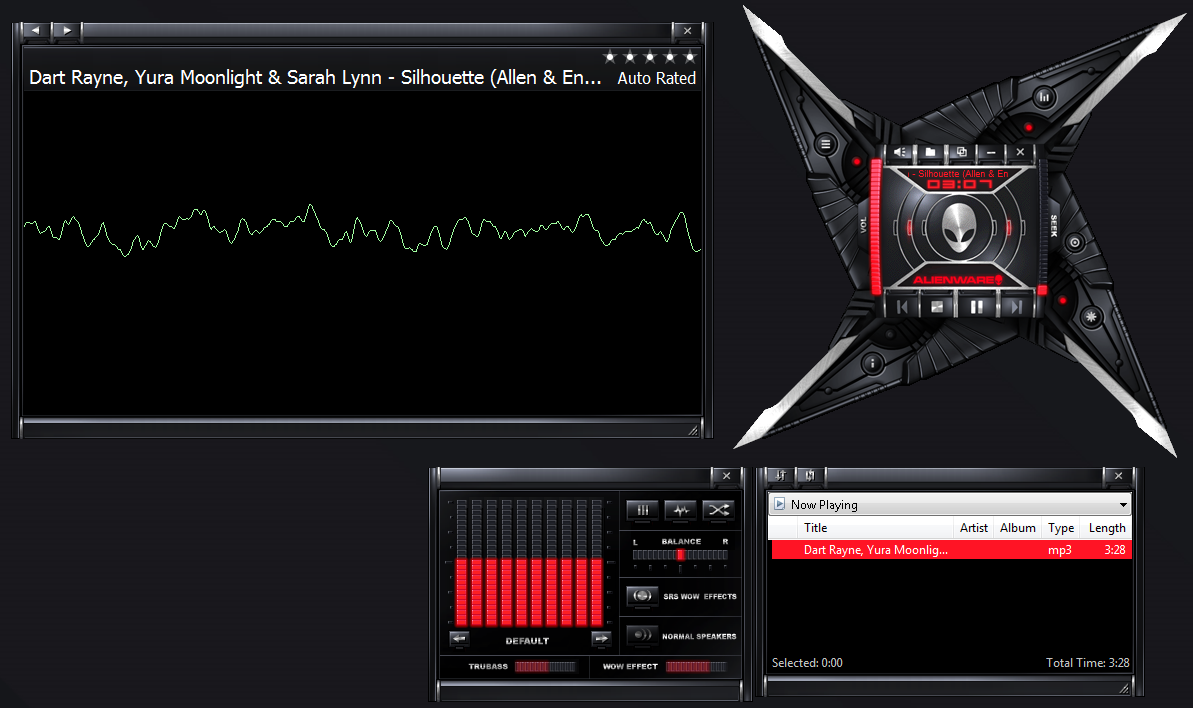Select the waveform analyzer icon in the equalizer
The image size is (1193, 708).
point(680,510)
